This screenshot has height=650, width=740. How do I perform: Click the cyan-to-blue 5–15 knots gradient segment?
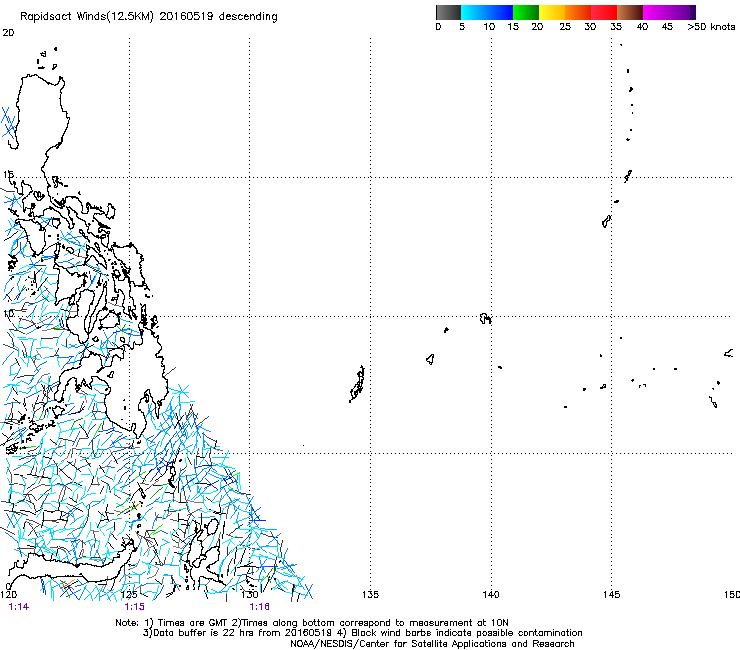point(487,12)
